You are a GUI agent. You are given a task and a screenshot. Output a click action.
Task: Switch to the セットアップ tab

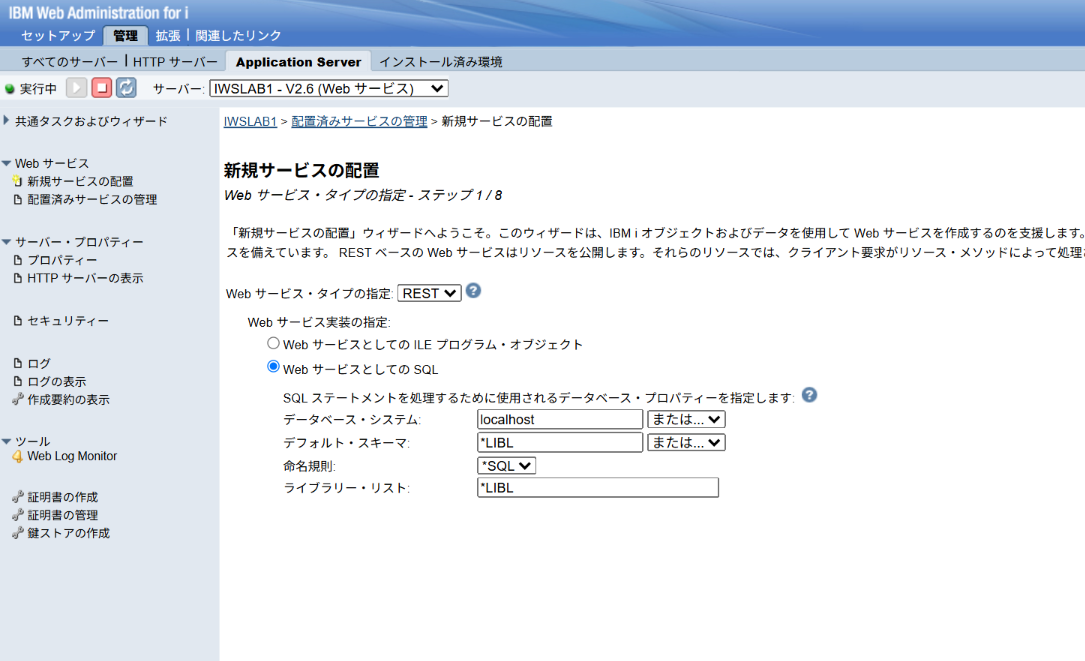tap(58, 35)
